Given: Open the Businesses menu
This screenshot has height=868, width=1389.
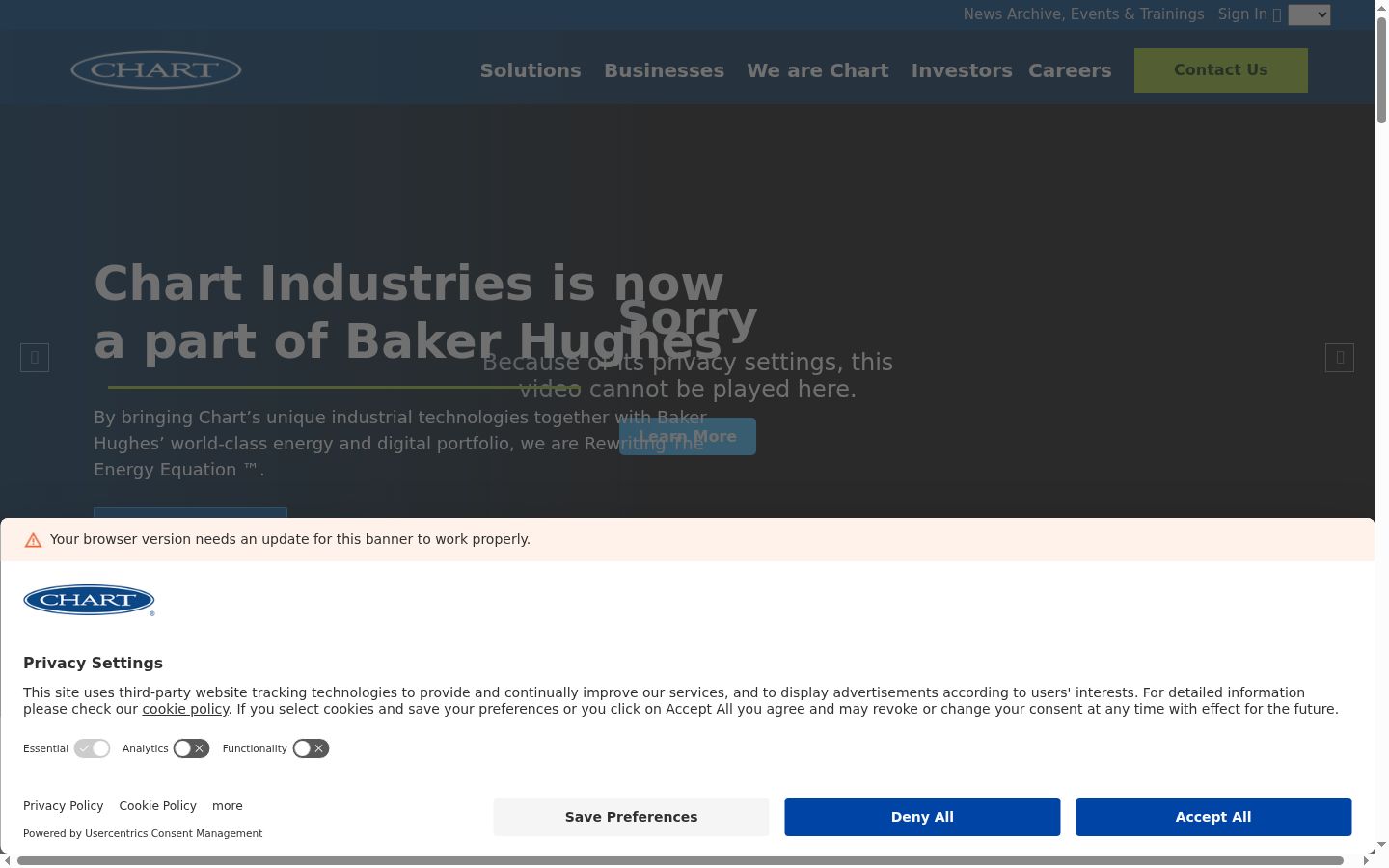Looking at the screenshot, I should click(x=664, y=70).
